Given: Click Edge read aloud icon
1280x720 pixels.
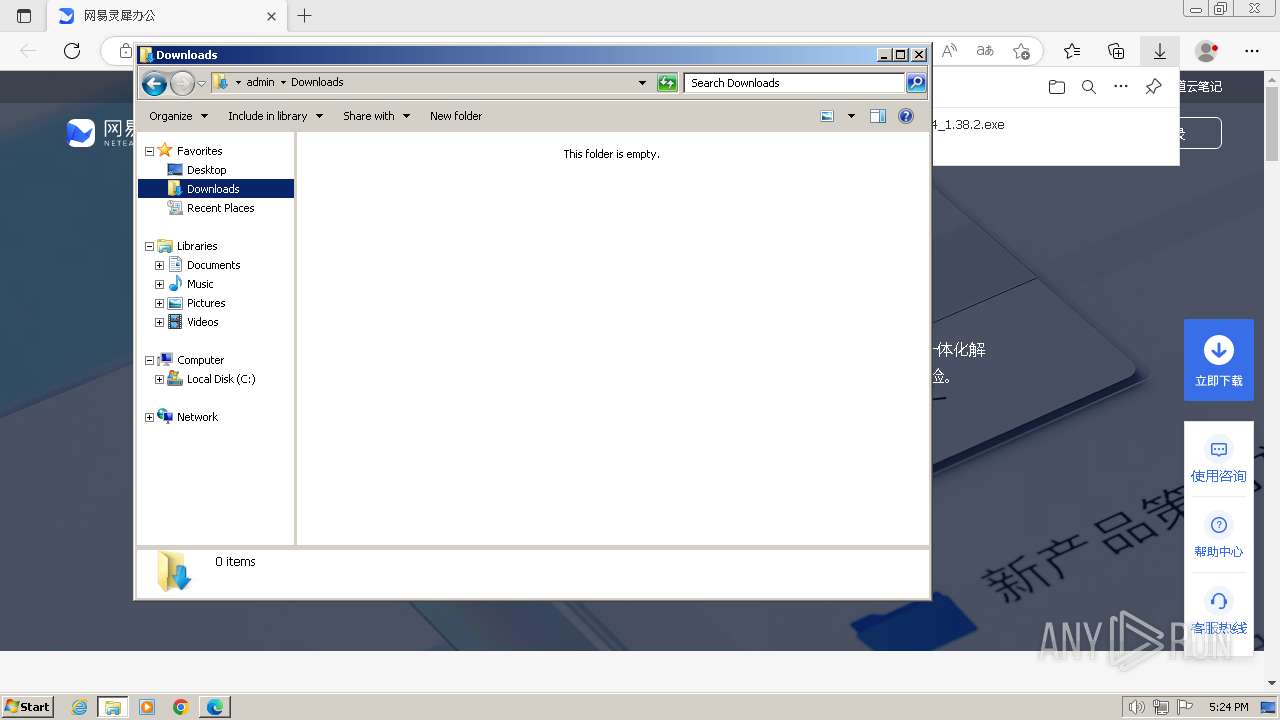Looking at the screenshot, I should point(950,51).
